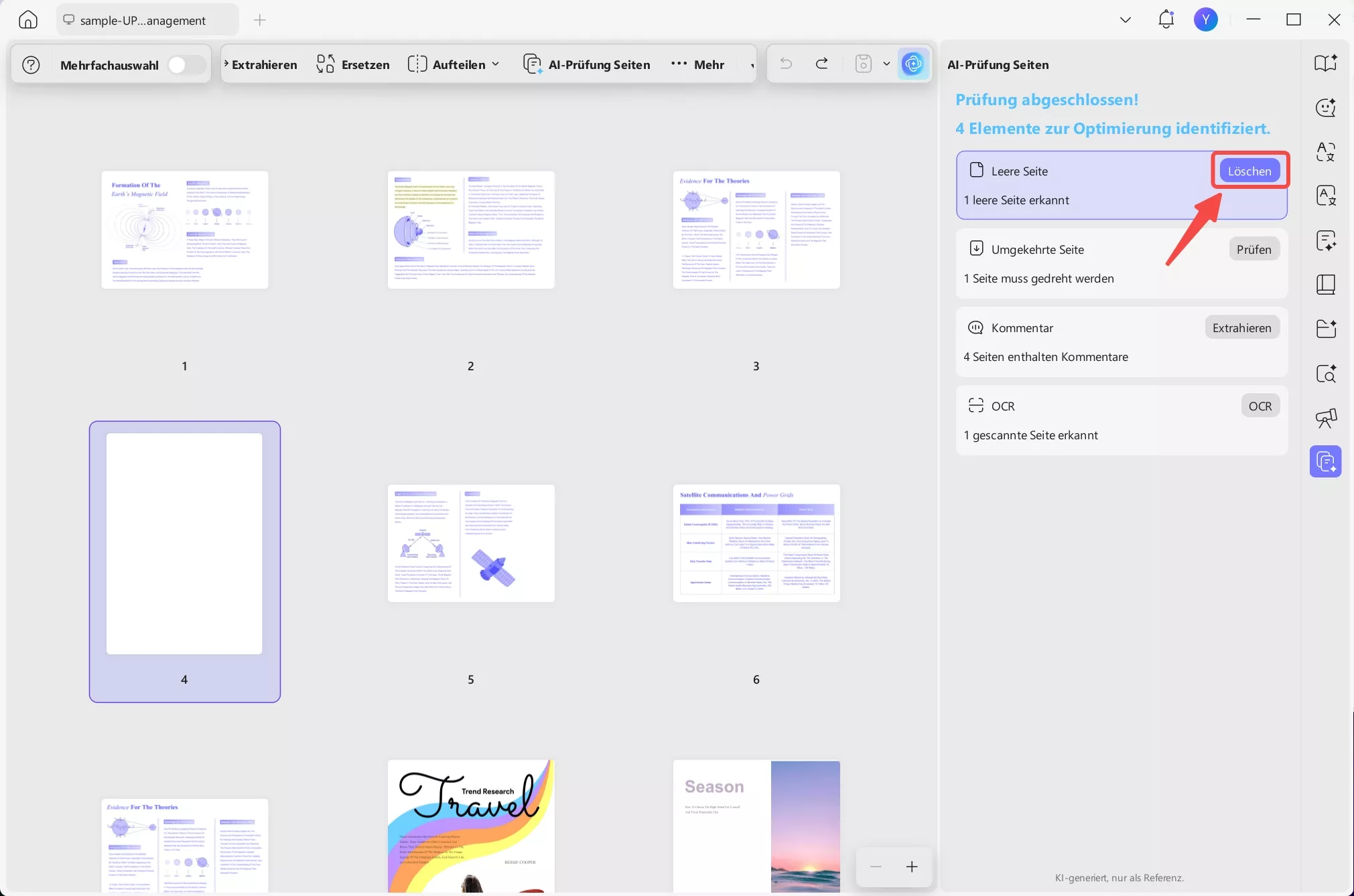Click the Prüfen button for Umgekehrte Seite

[x=1254, y=250]
